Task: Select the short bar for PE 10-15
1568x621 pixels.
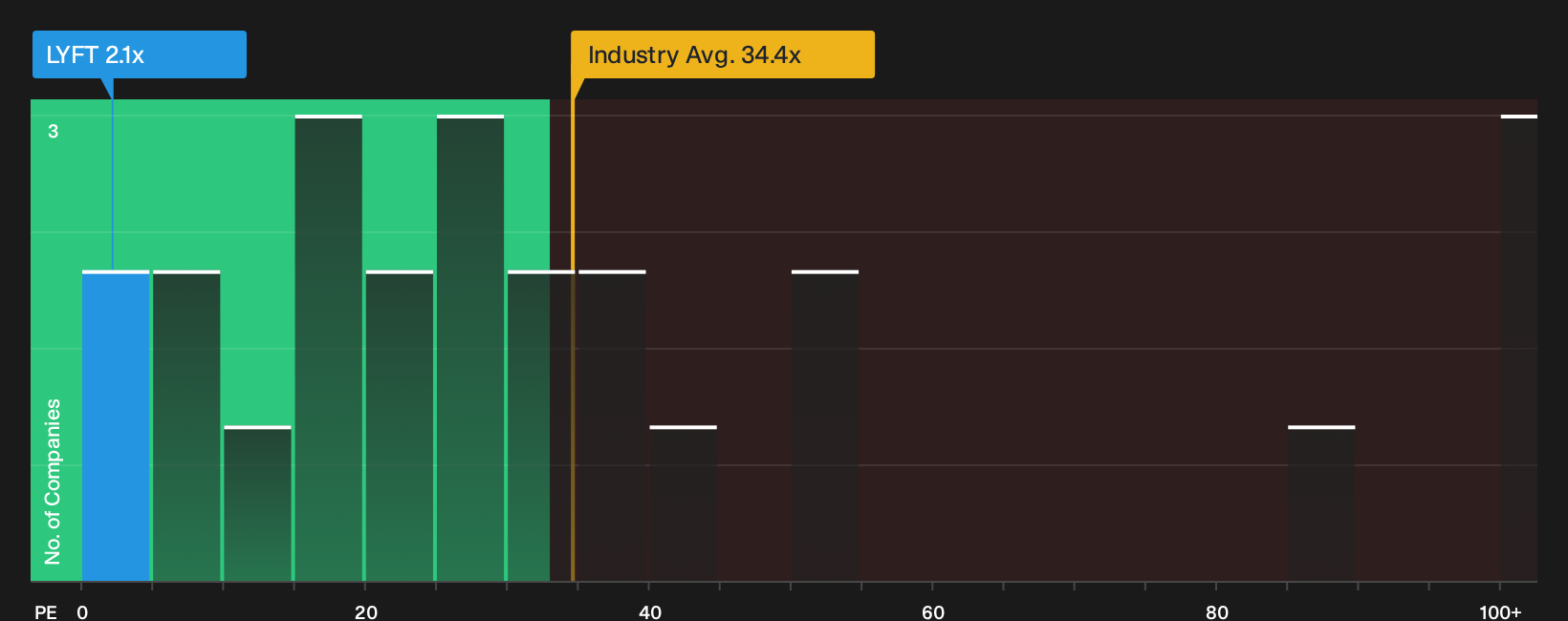Action: click(x=257, y=503)
